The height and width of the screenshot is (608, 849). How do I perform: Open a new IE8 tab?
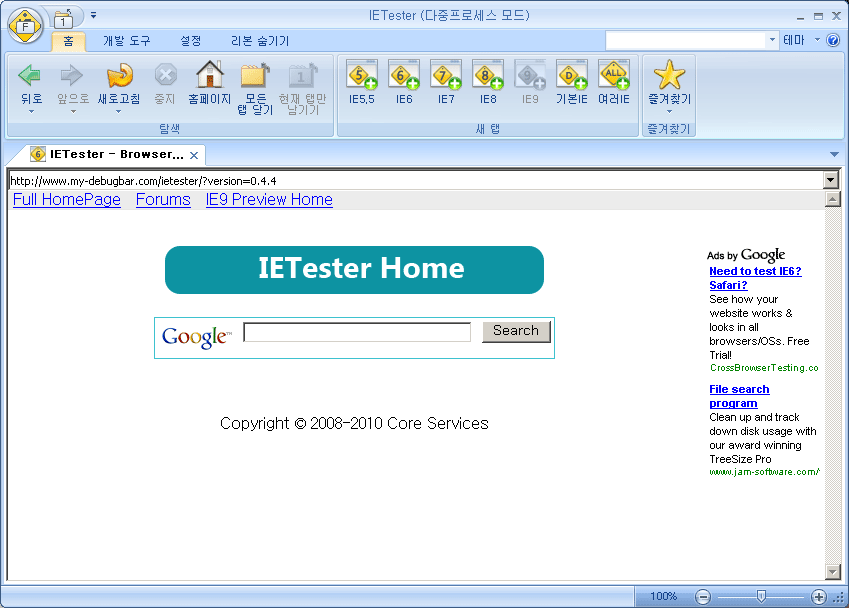tap(488, 76)
